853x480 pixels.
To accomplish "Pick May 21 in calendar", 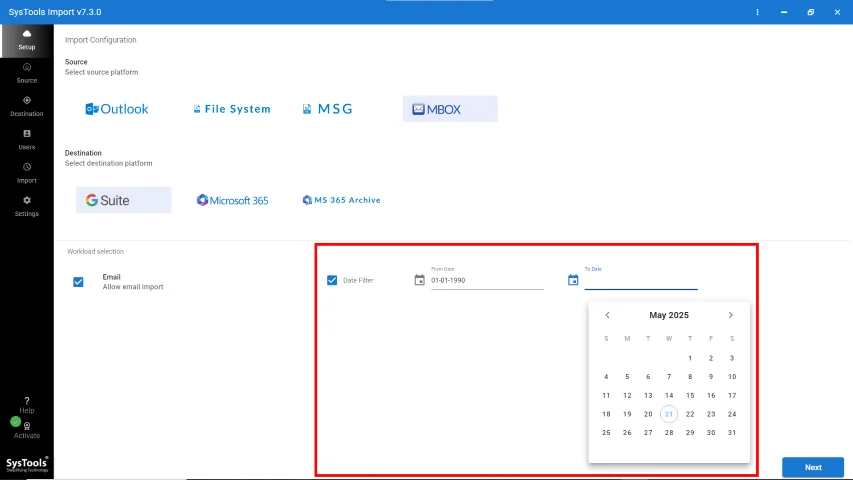I will [669, 414].
